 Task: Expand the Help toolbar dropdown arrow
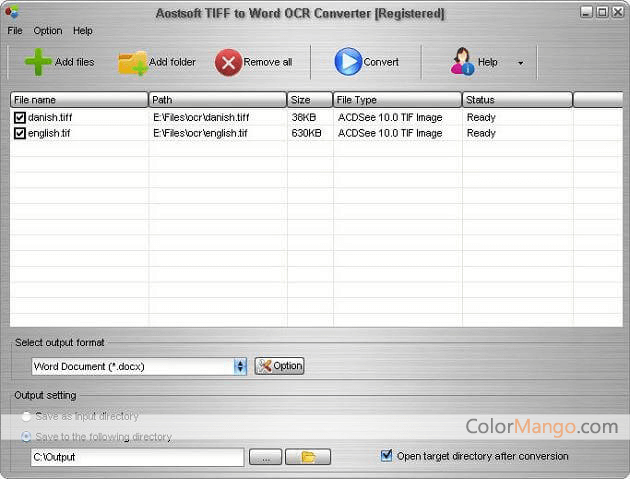point(521,63)
